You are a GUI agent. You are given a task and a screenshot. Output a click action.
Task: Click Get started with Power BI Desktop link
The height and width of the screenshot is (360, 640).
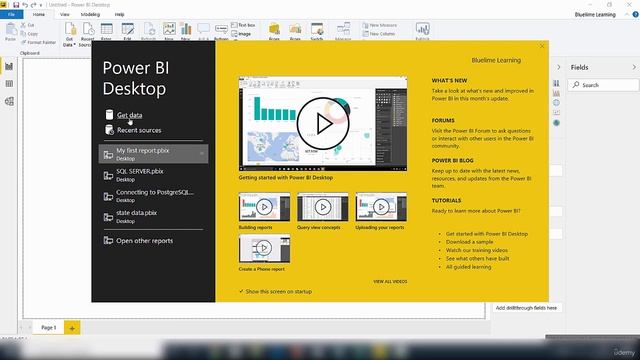pos(487,234)
